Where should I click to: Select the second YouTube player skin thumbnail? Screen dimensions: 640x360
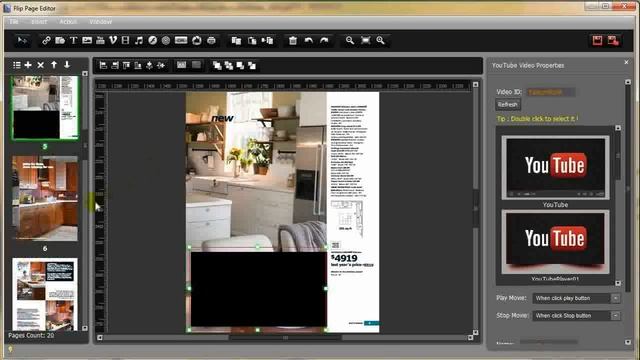tap(555, 241)
